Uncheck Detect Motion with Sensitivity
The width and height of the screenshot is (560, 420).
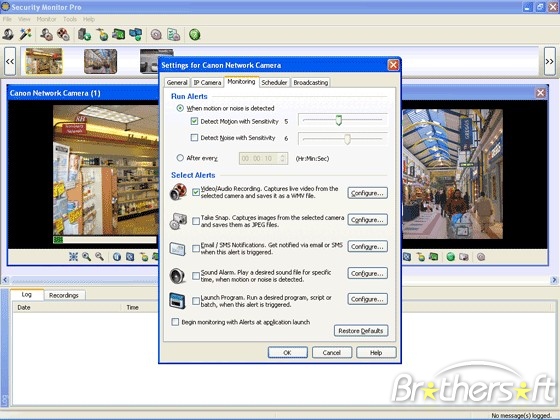click(x=194, y=121)
